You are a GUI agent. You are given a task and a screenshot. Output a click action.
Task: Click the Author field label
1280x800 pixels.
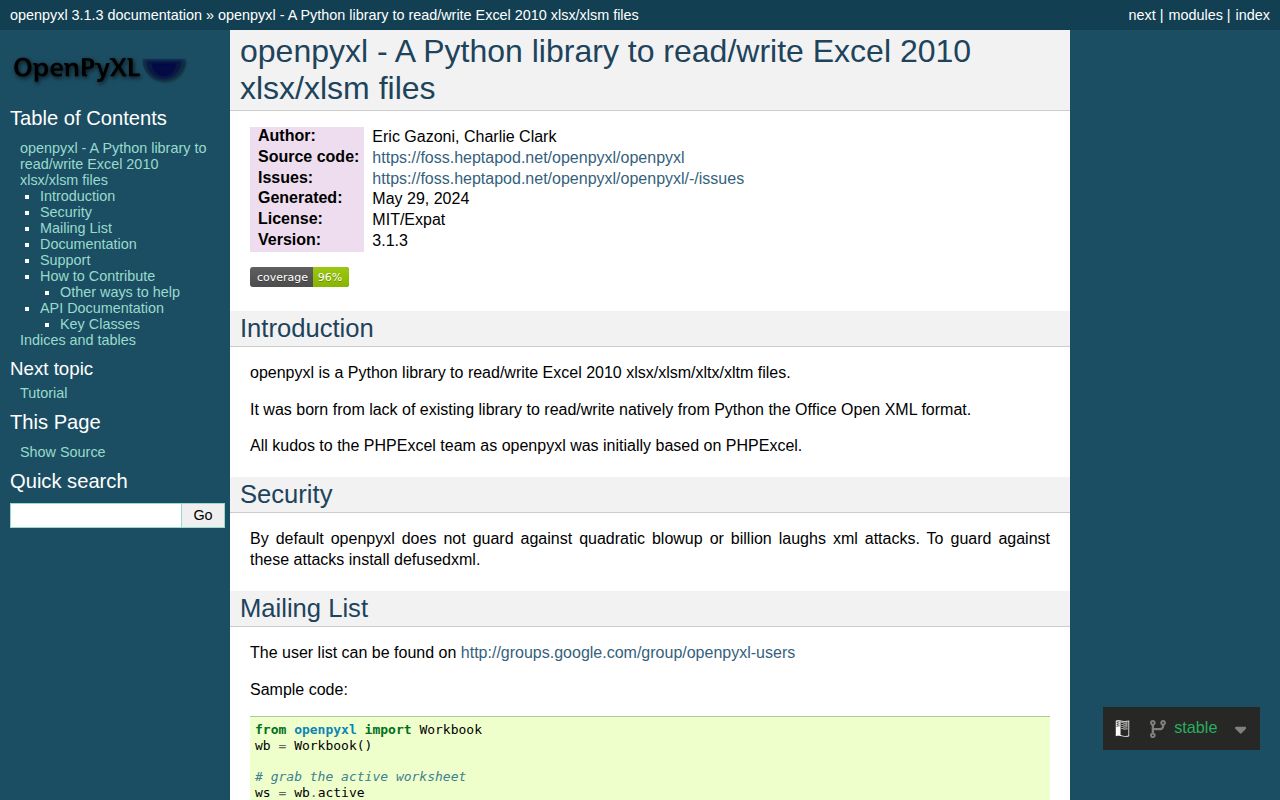[286, 135]
